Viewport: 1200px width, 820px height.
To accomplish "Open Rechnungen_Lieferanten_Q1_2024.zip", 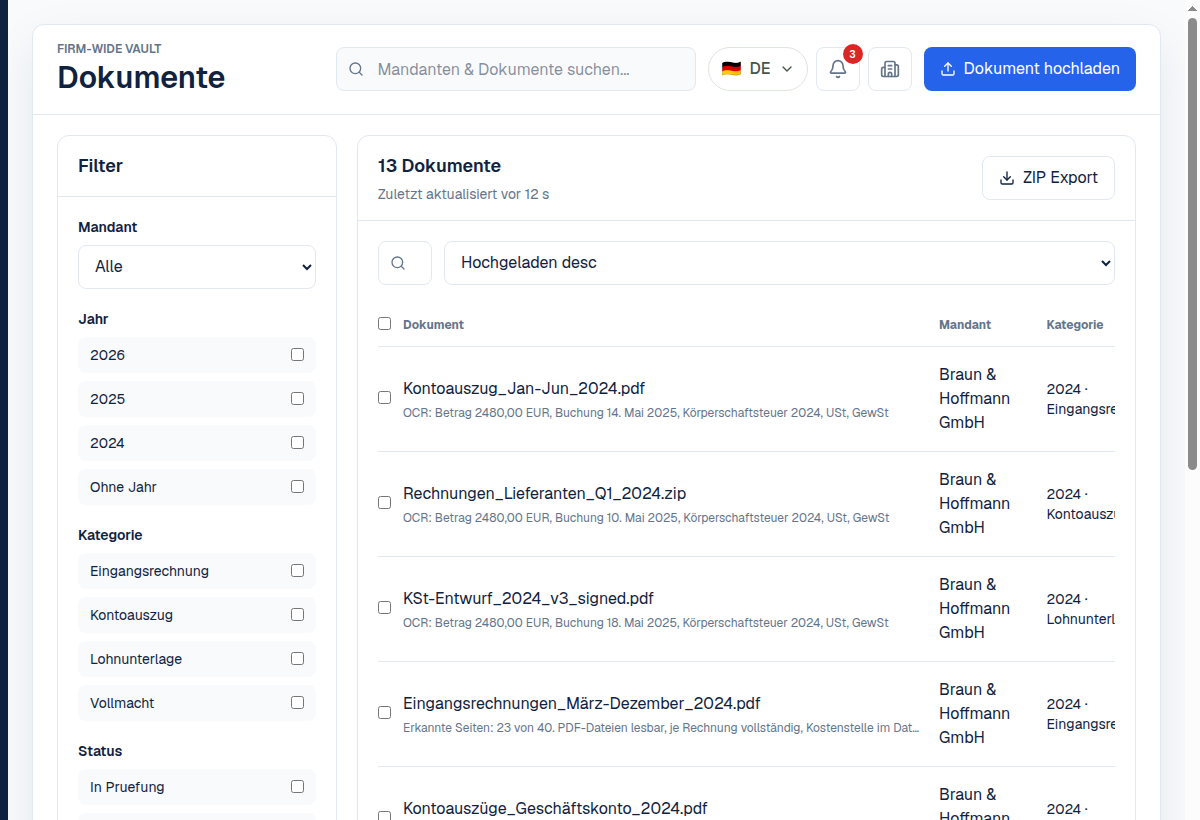I will 544,493.
